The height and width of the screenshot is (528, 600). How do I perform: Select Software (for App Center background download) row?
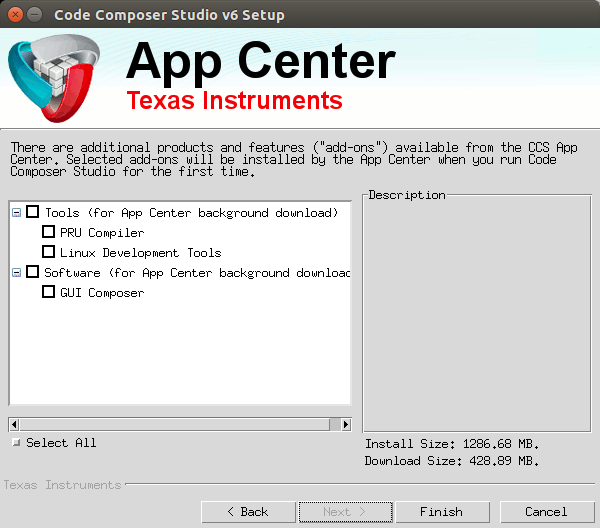(197, 273)
